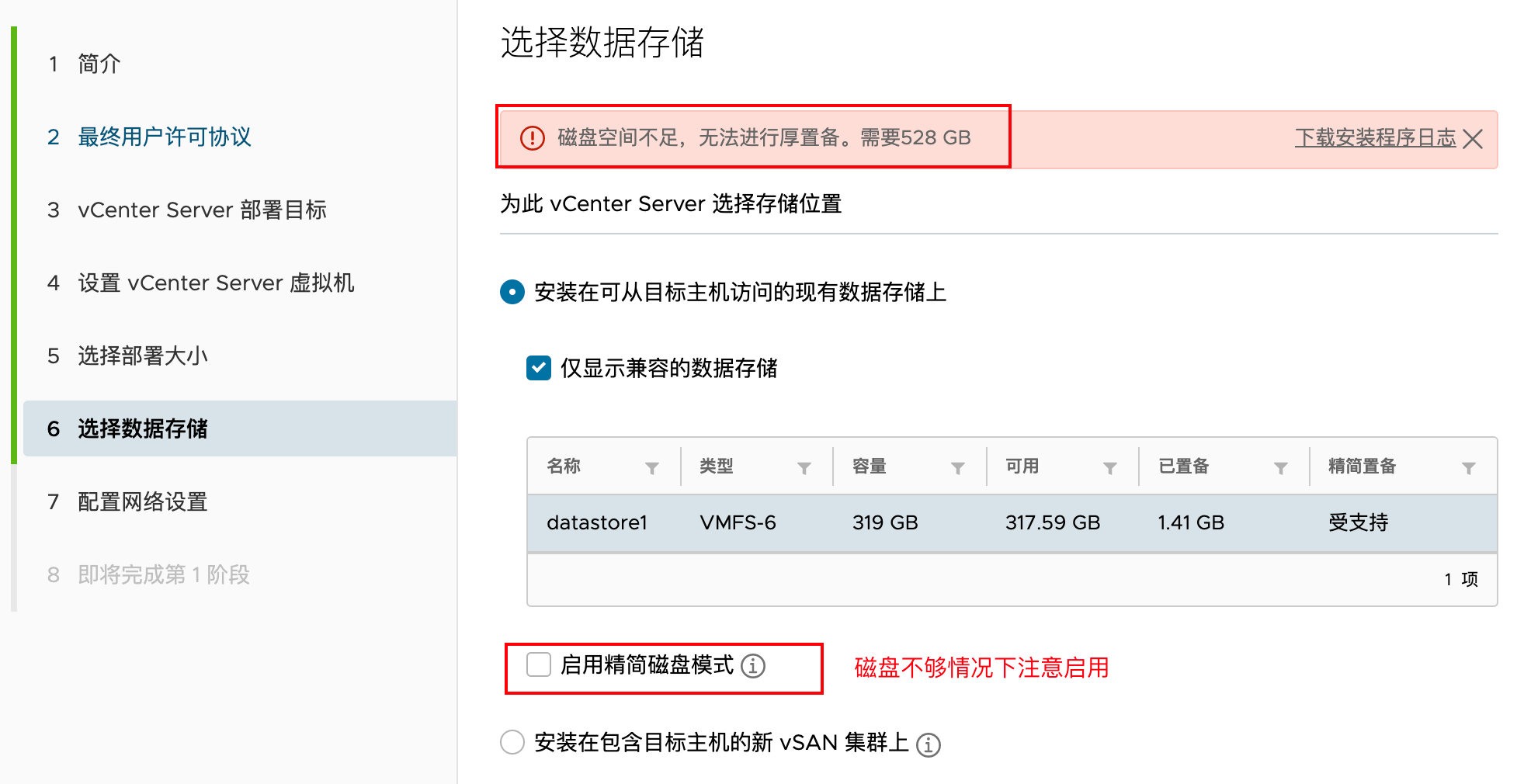Click the 名称 column filter icon
The height and width of the screenshot is (784, 1517).
(652, 468)
